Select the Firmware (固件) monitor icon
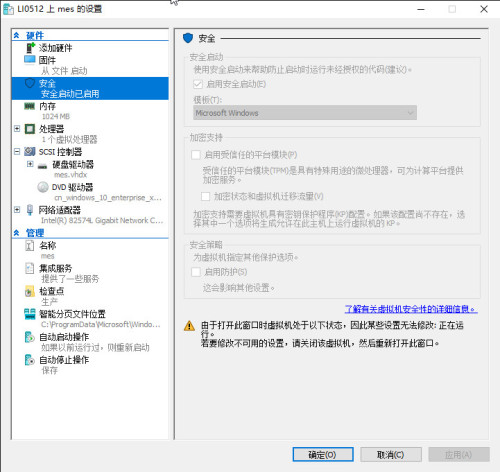500x472 pixels. point(30,60)
